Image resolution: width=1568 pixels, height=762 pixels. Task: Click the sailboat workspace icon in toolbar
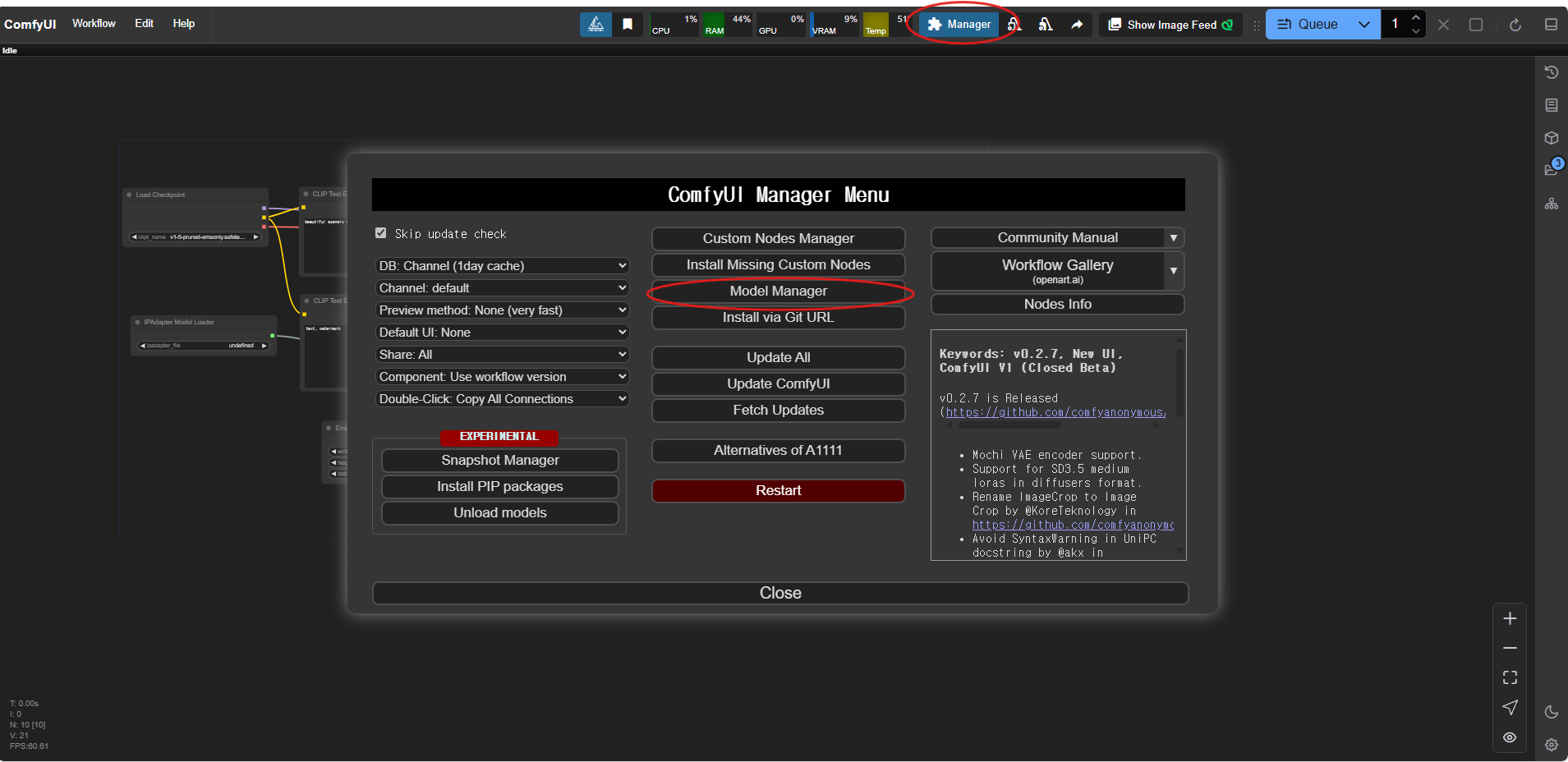click(595, 25)
